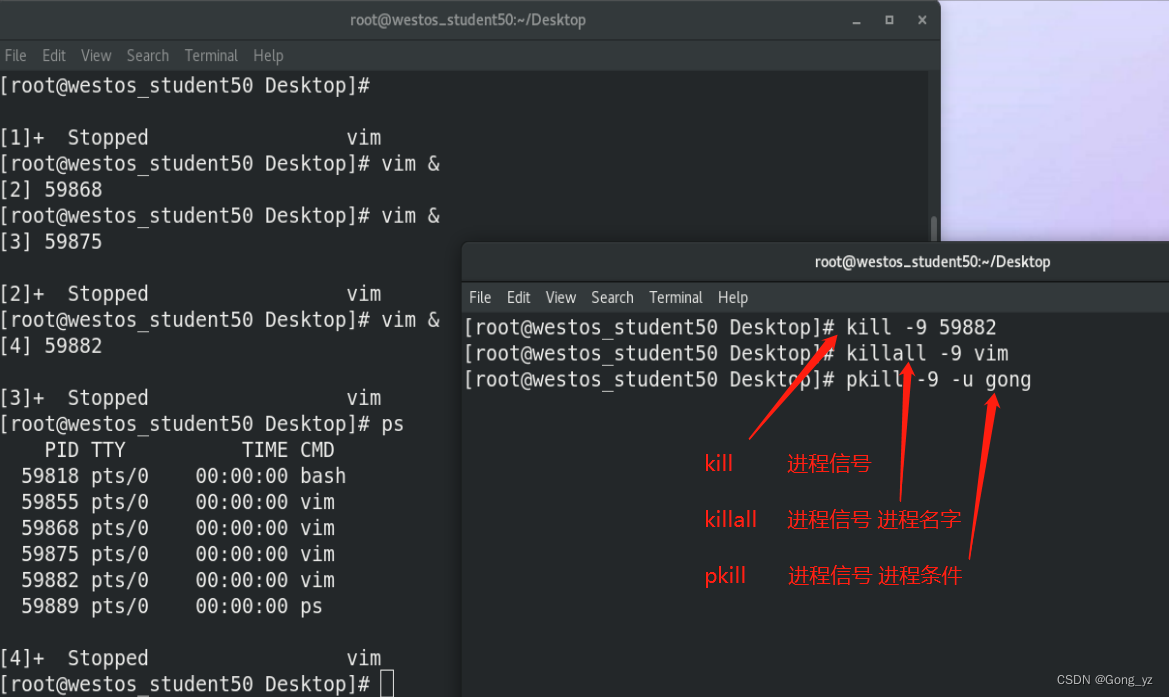Open Edit menu in back terminal window
The image size is (1169, 697).
point(54,56)
